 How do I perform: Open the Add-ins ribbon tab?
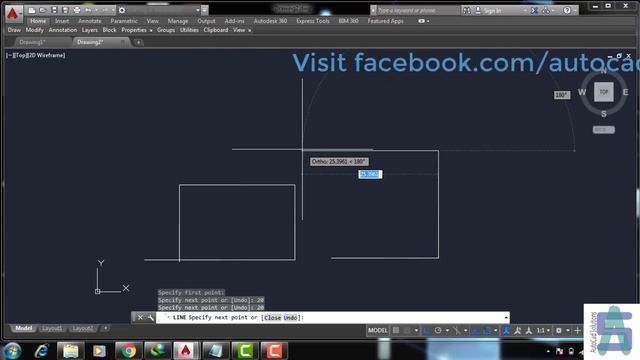point(234,21)
